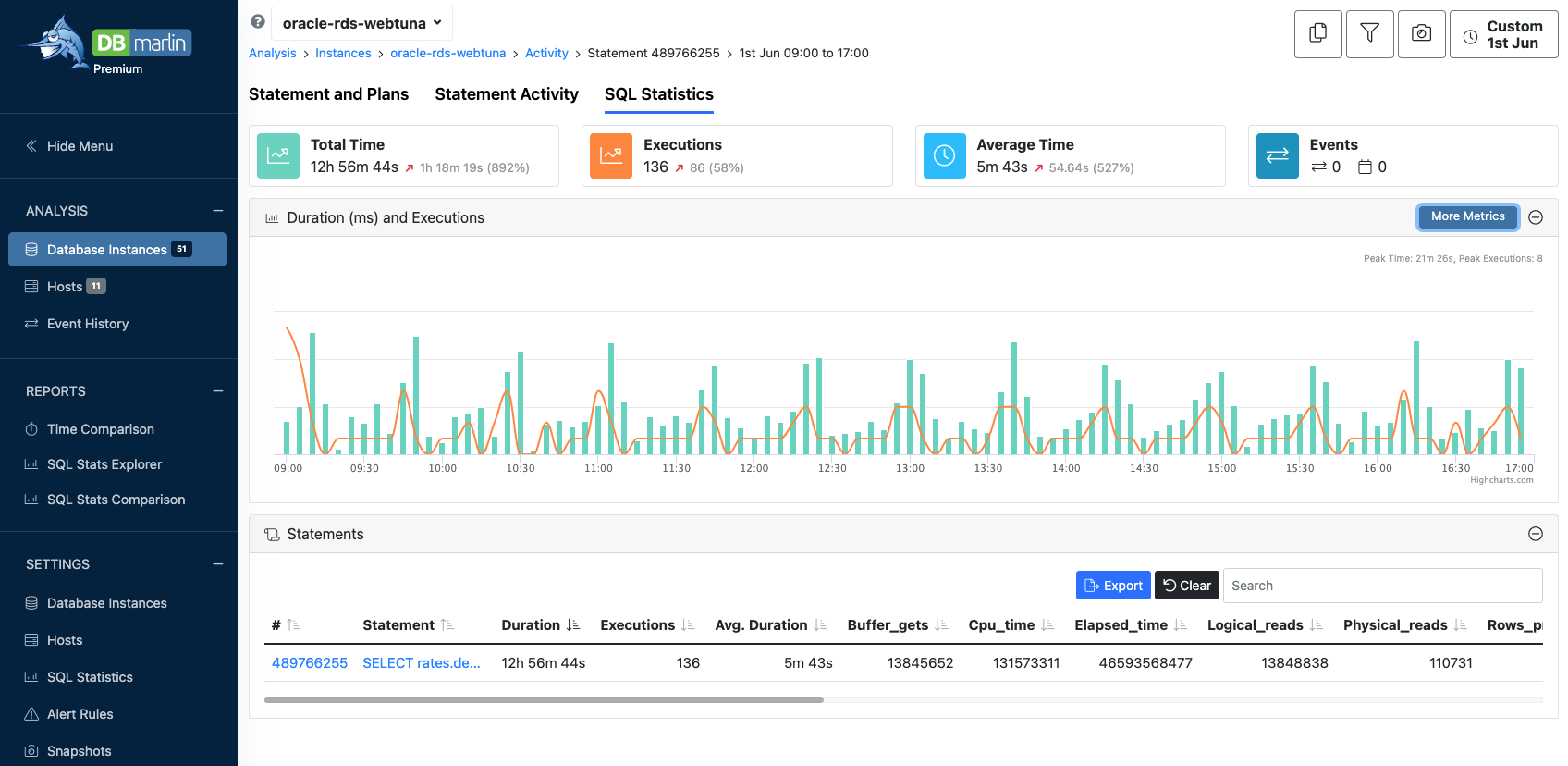Click the event changes arrows icon

coord(1318,167)
